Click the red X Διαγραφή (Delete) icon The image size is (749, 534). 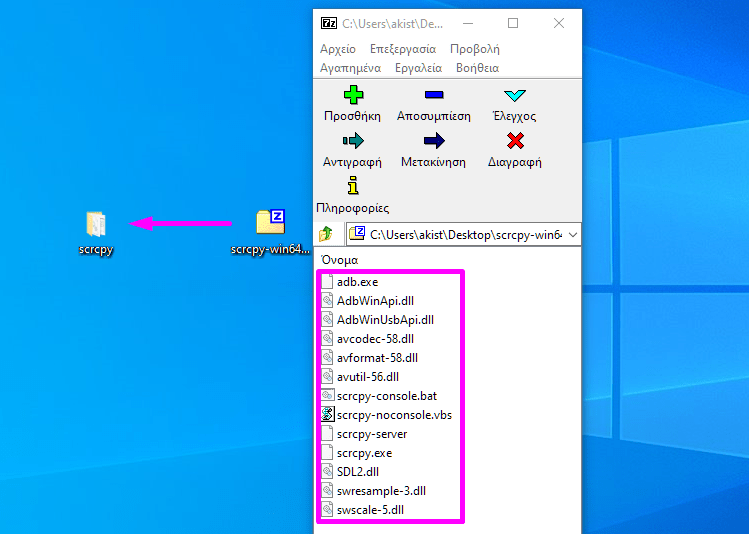515,141
